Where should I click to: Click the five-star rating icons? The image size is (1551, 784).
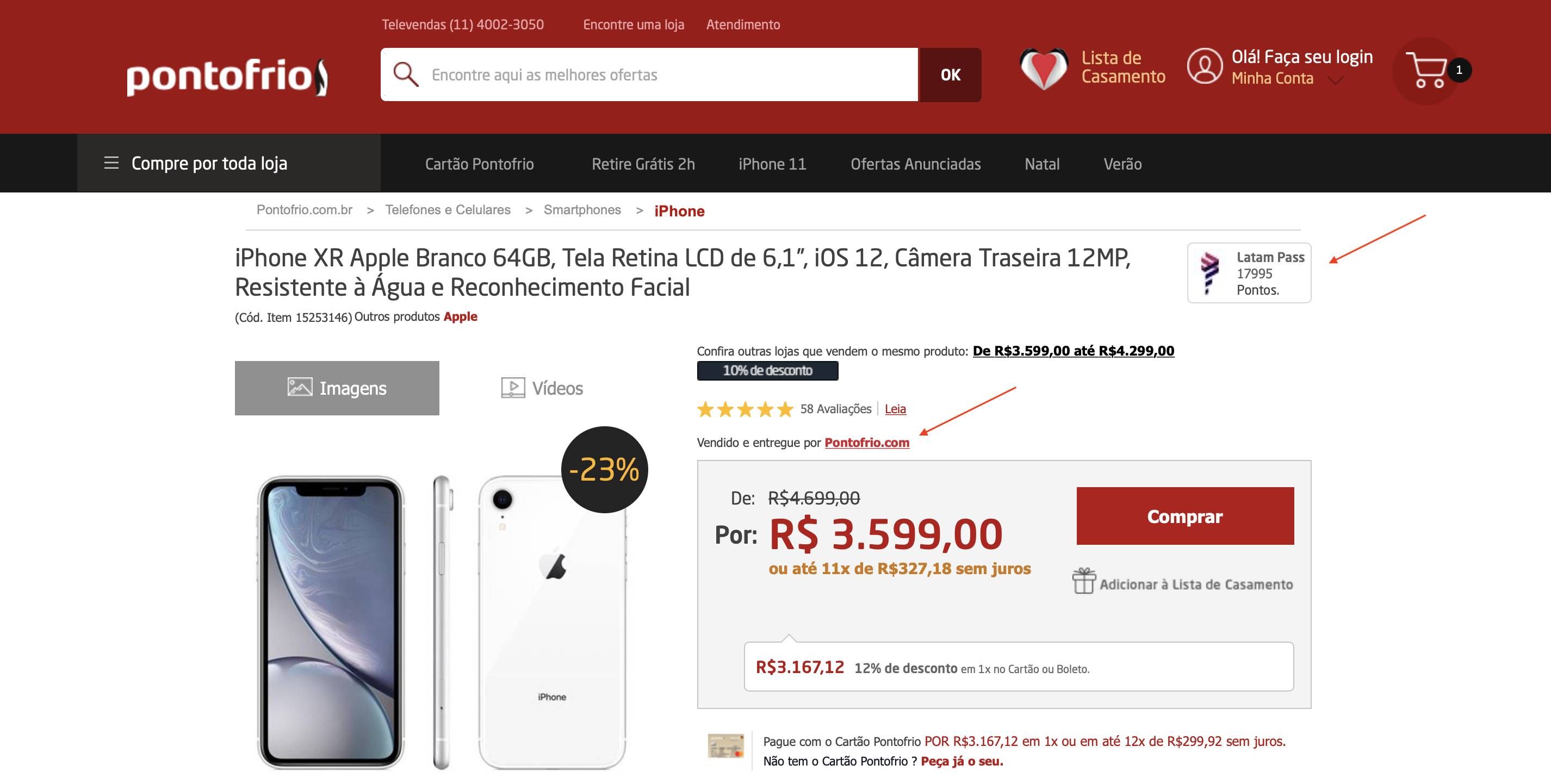point(746,409)
